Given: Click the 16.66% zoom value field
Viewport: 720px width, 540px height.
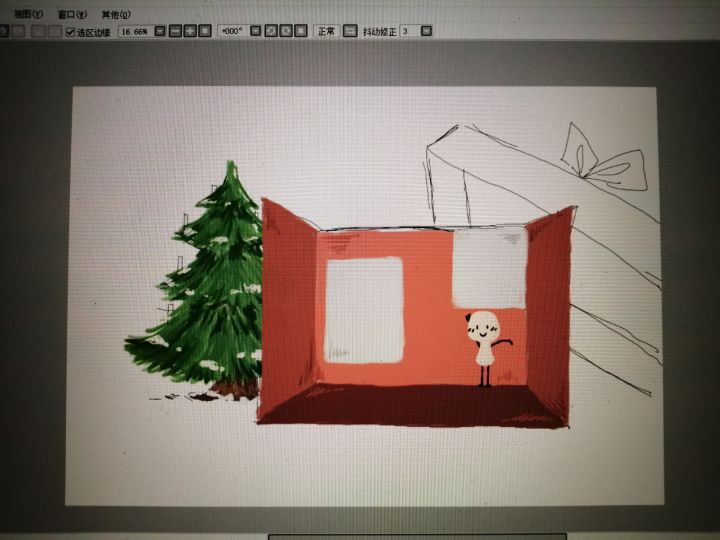Looking at the screenshot, I should tap(136, 31).
